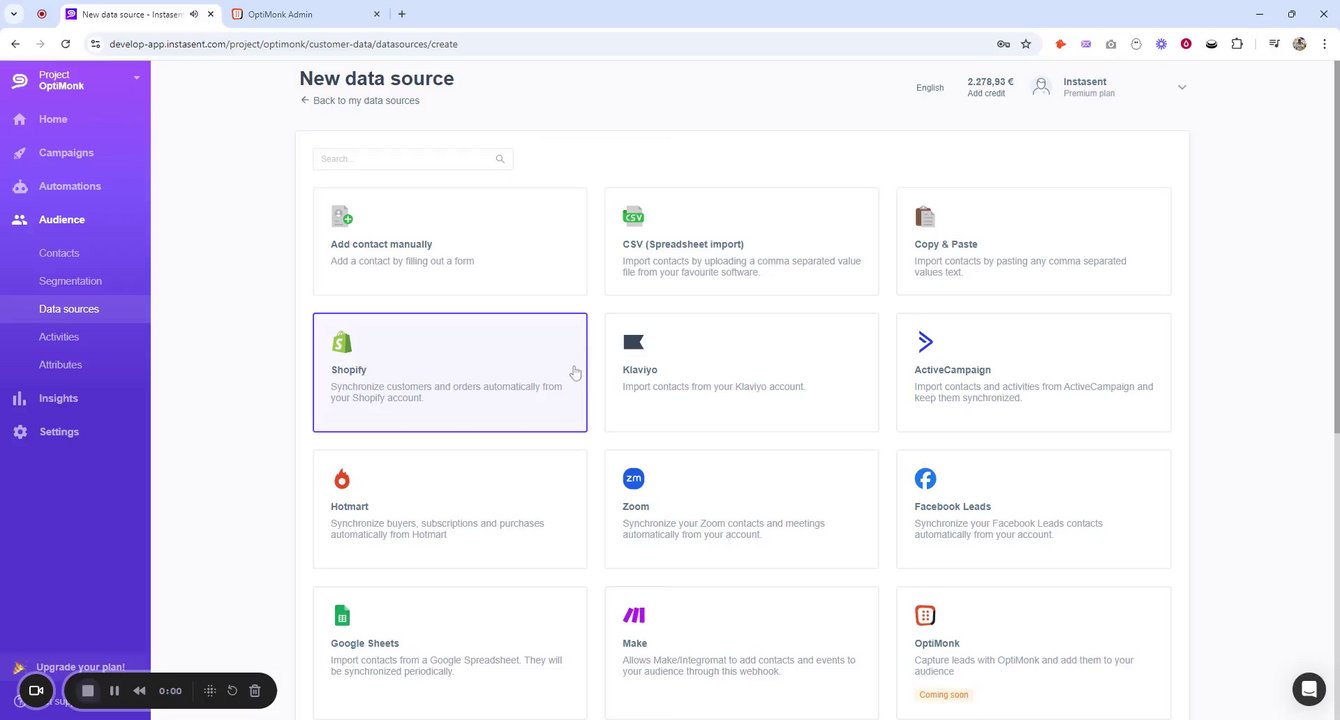The image size is (1340, 720).
Task: Open Campaigns in the sidebar
Action: point(66,153)
